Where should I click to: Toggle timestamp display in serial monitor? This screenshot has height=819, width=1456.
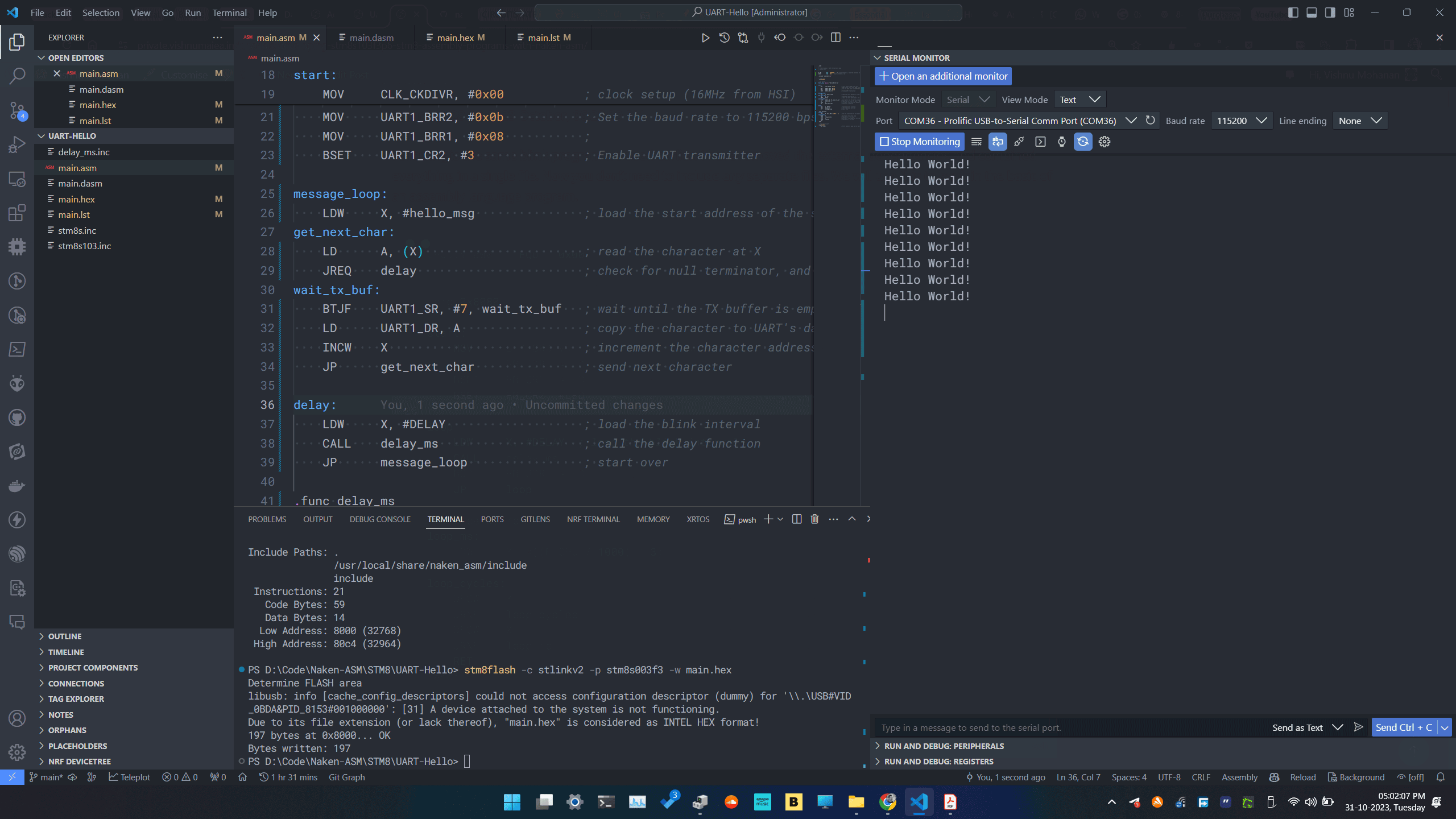[x=1061, y=142]
